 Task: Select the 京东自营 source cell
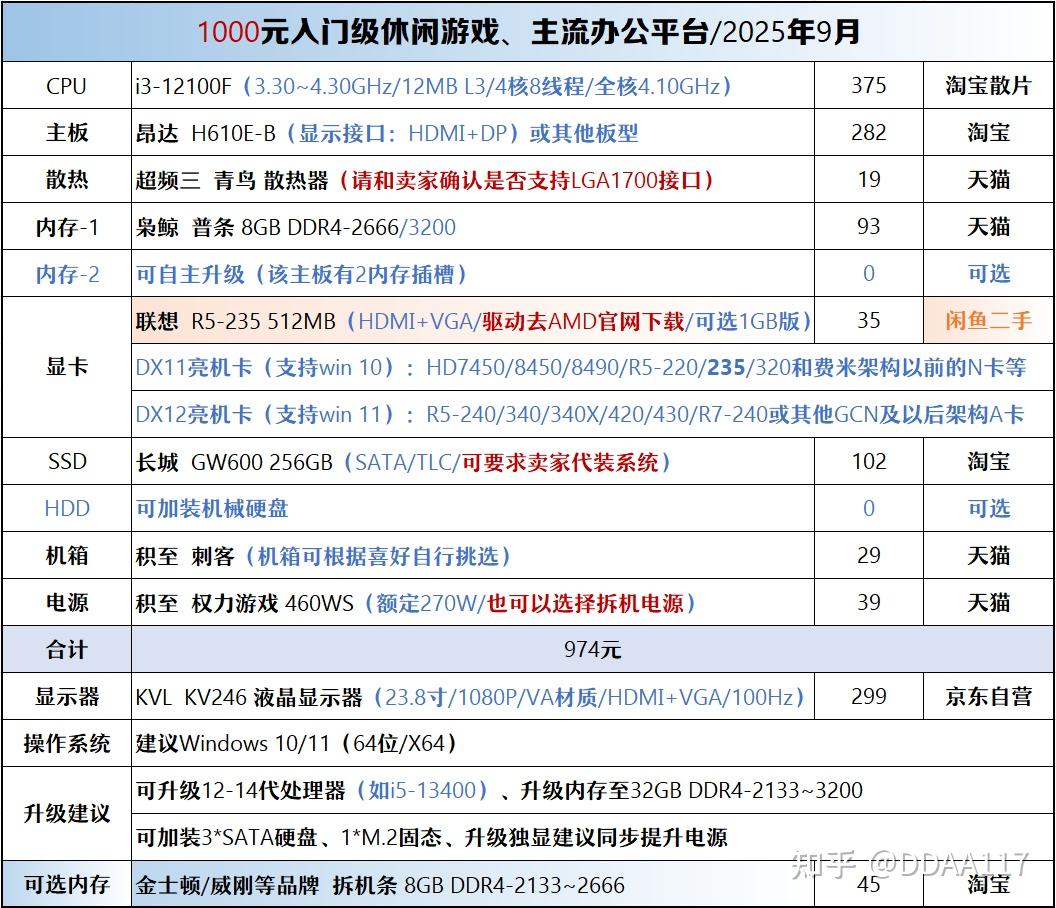988,696
